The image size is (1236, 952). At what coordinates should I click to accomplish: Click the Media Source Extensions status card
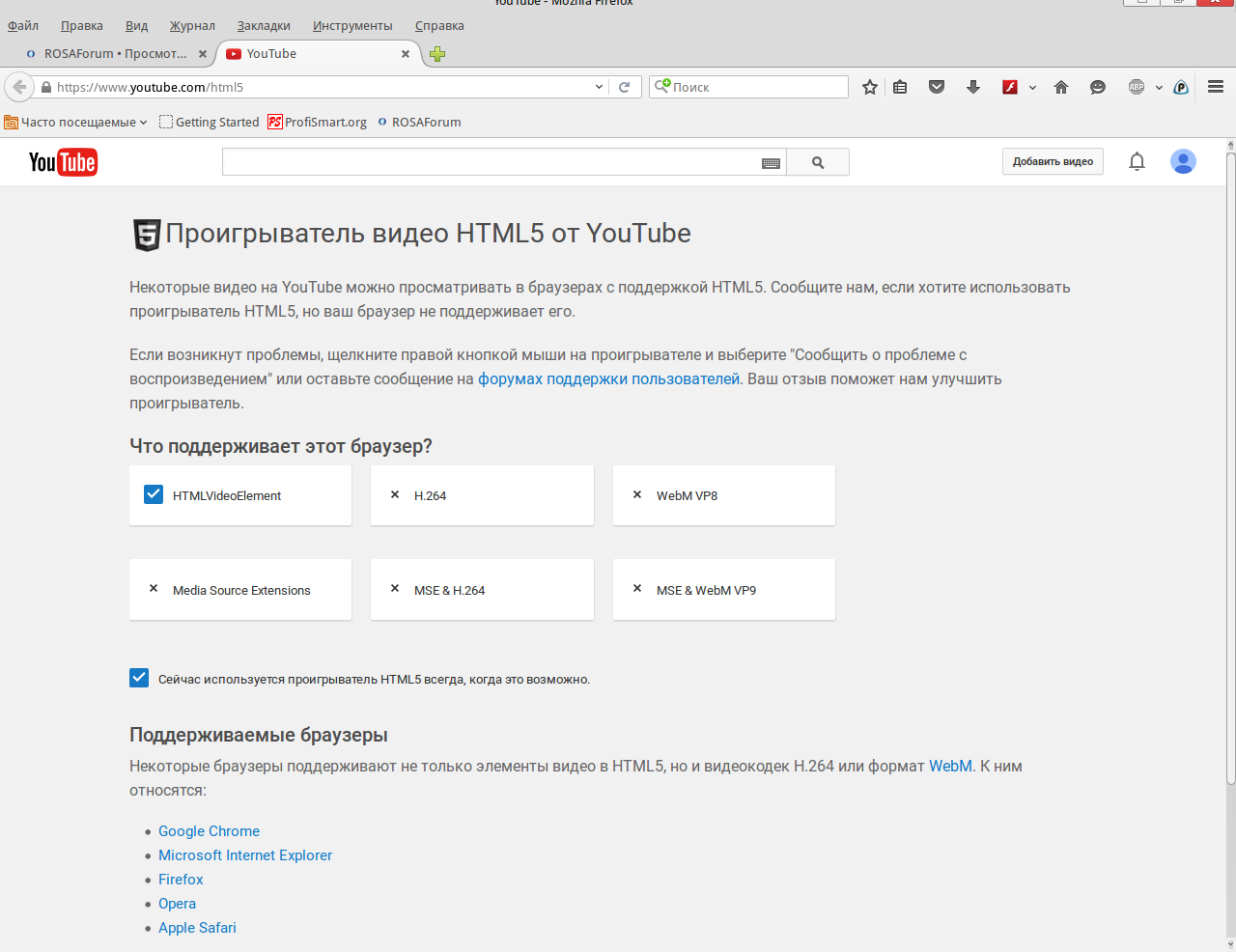pyautogui.click(x=240, y=590)
